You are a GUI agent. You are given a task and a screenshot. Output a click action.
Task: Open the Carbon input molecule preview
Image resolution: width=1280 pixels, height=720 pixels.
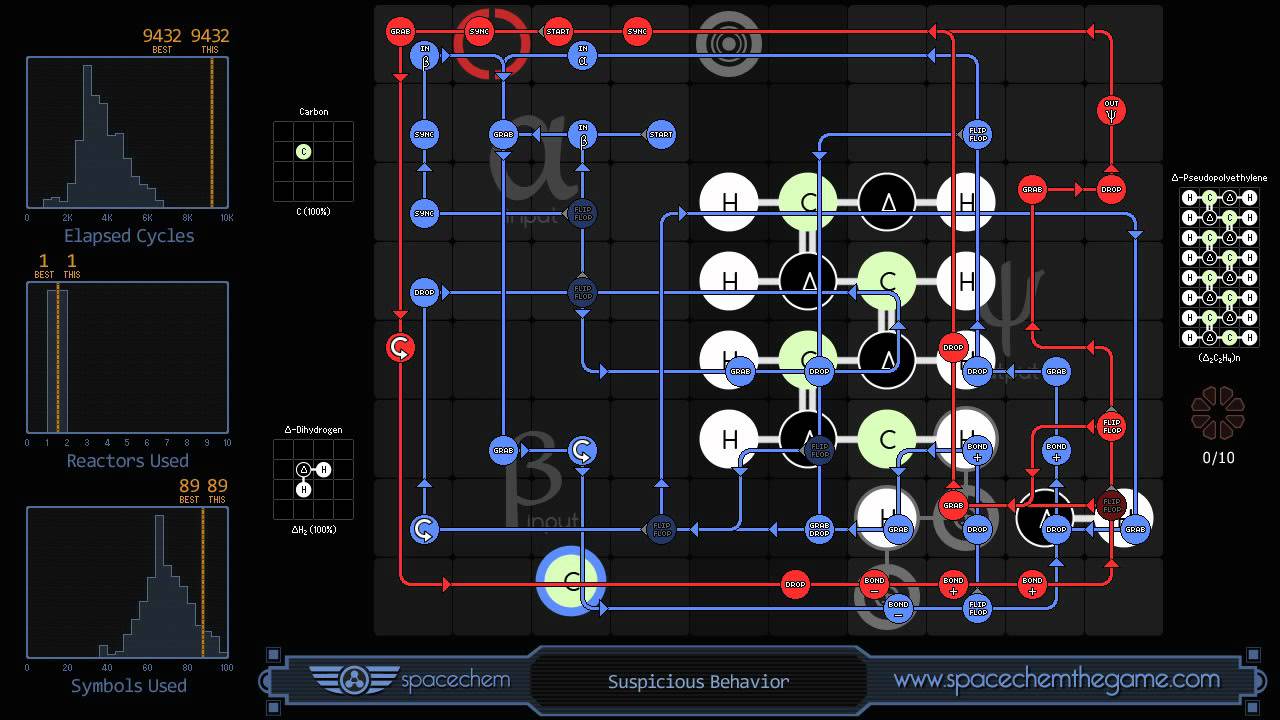(x=313, y=161)
